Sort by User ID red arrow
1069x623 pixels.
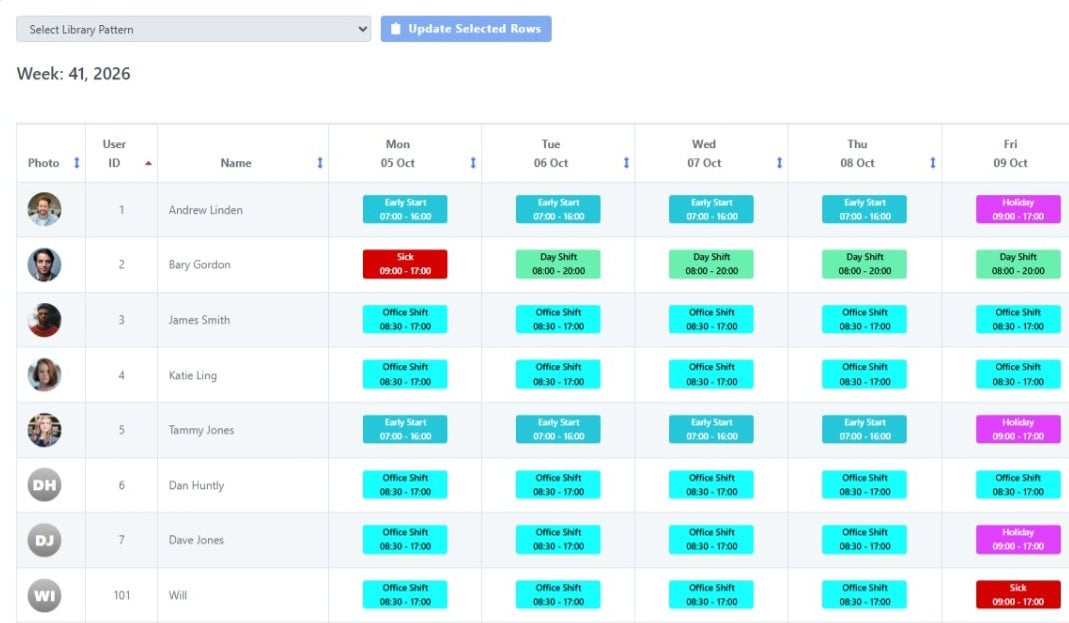pyautogui.click(x=148, y=163)
